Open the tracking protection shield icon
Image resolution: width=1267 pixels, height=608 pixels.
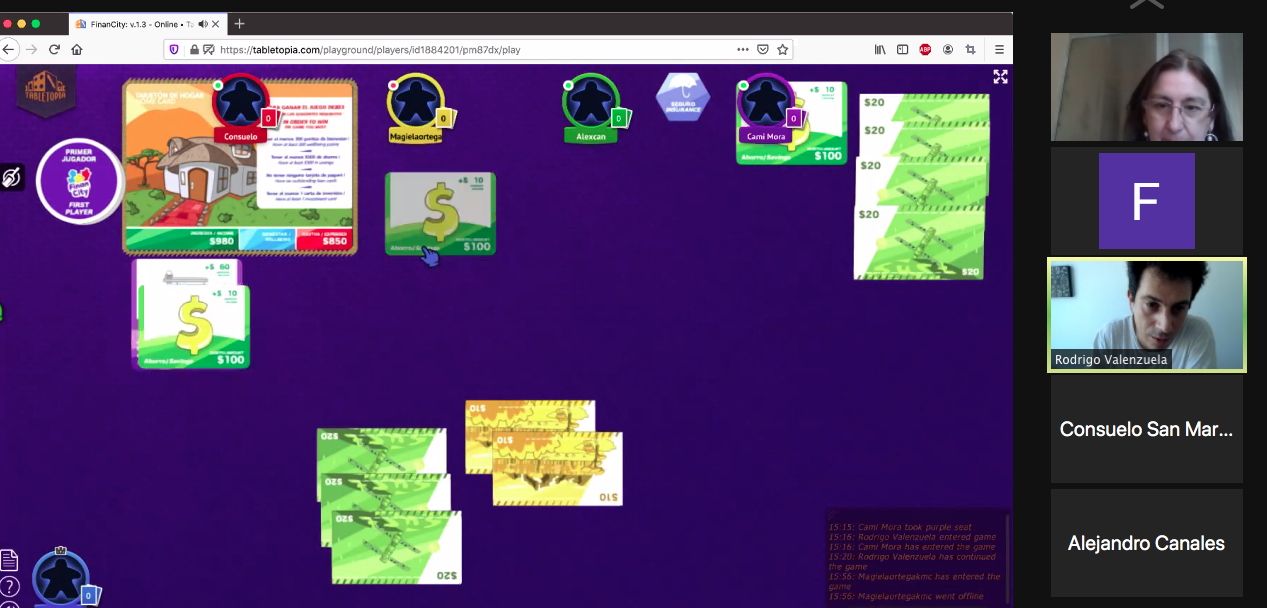click(174, 49)
